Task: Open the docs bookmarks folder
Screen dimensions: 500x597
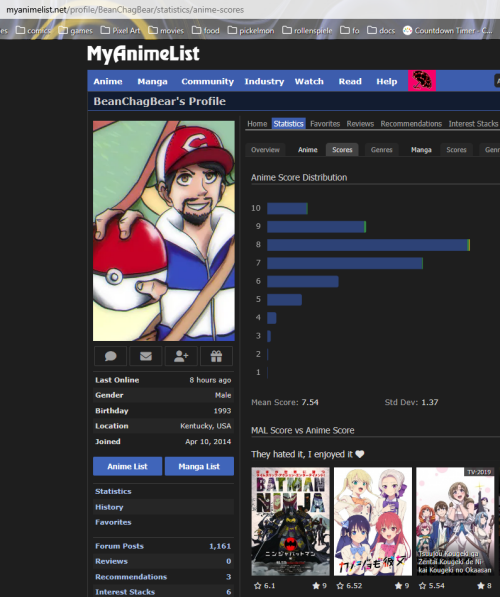Action: tap(381, 30)
